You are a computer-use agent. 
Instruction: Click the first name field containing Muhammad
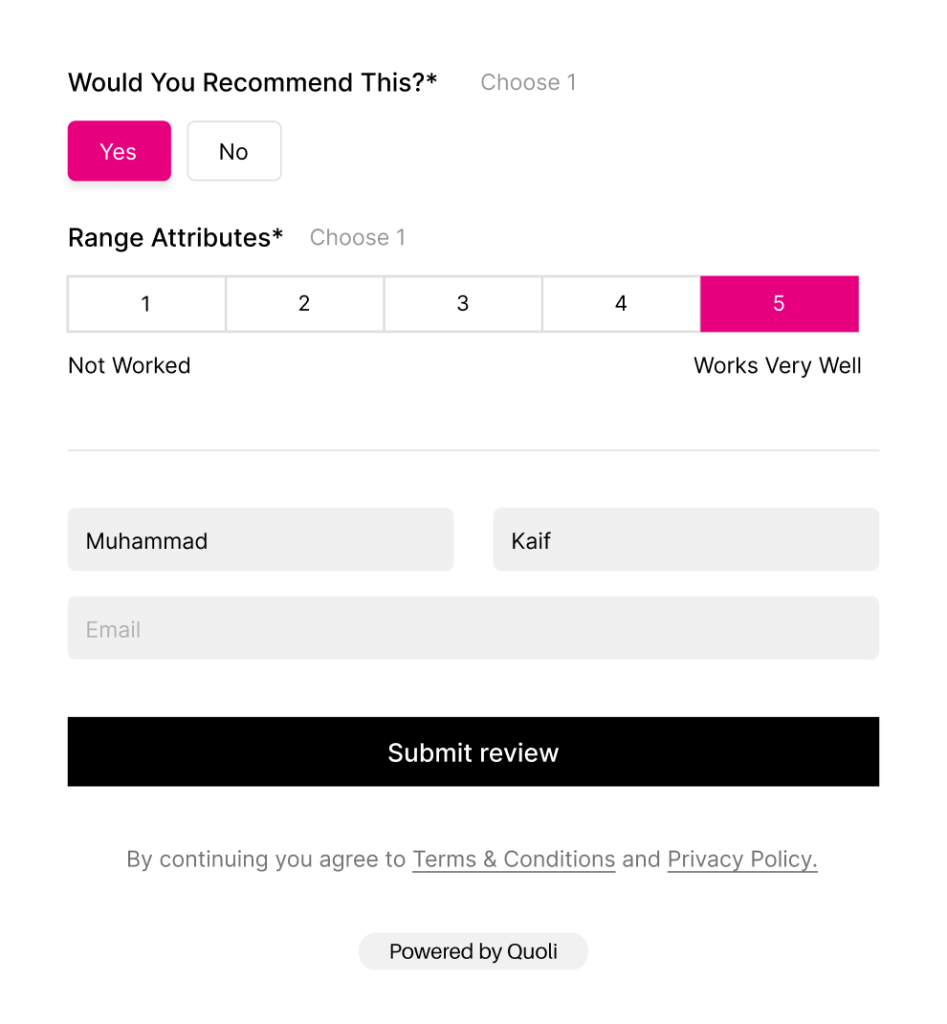[x=260, y=540]
